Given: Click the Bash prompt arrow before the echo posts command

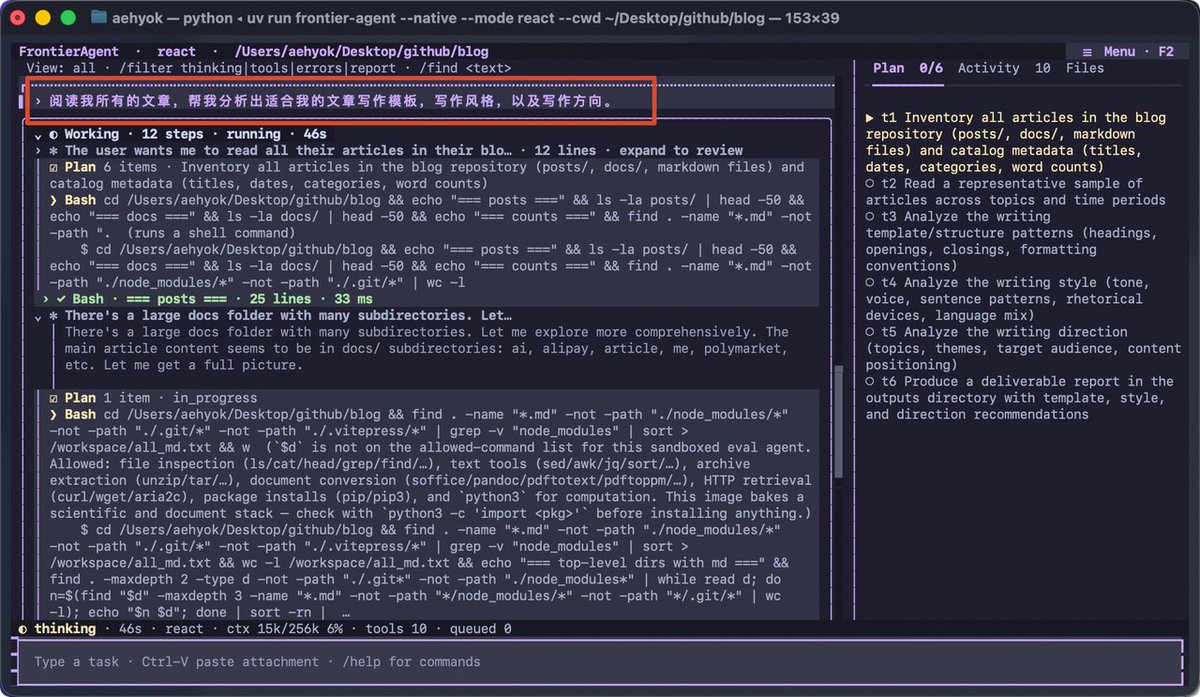Looking at the screenshot, I should click(x=54, y=200).
